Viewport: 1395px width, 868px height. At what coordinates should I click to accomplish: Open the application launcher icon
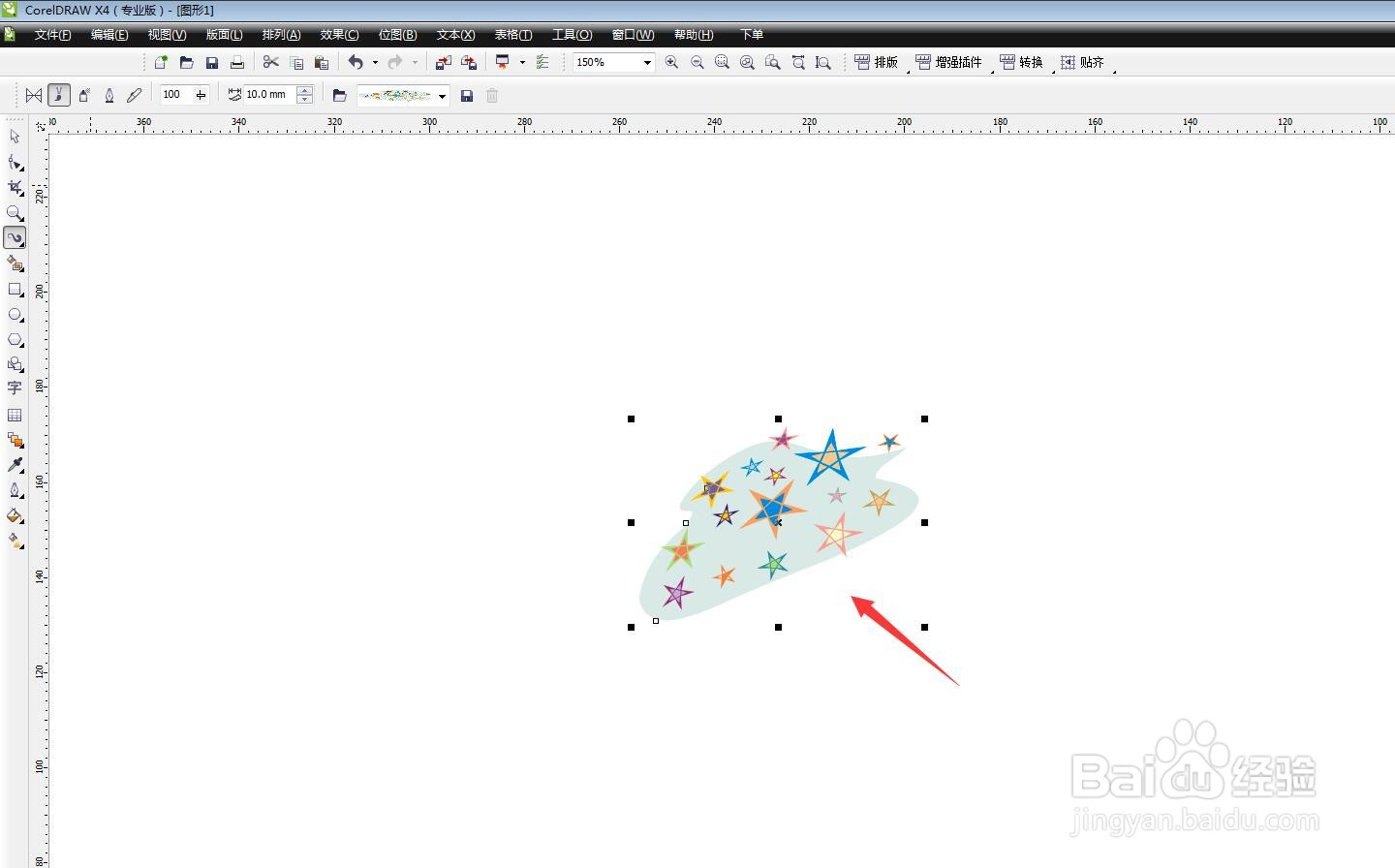(x=503, y=62)
